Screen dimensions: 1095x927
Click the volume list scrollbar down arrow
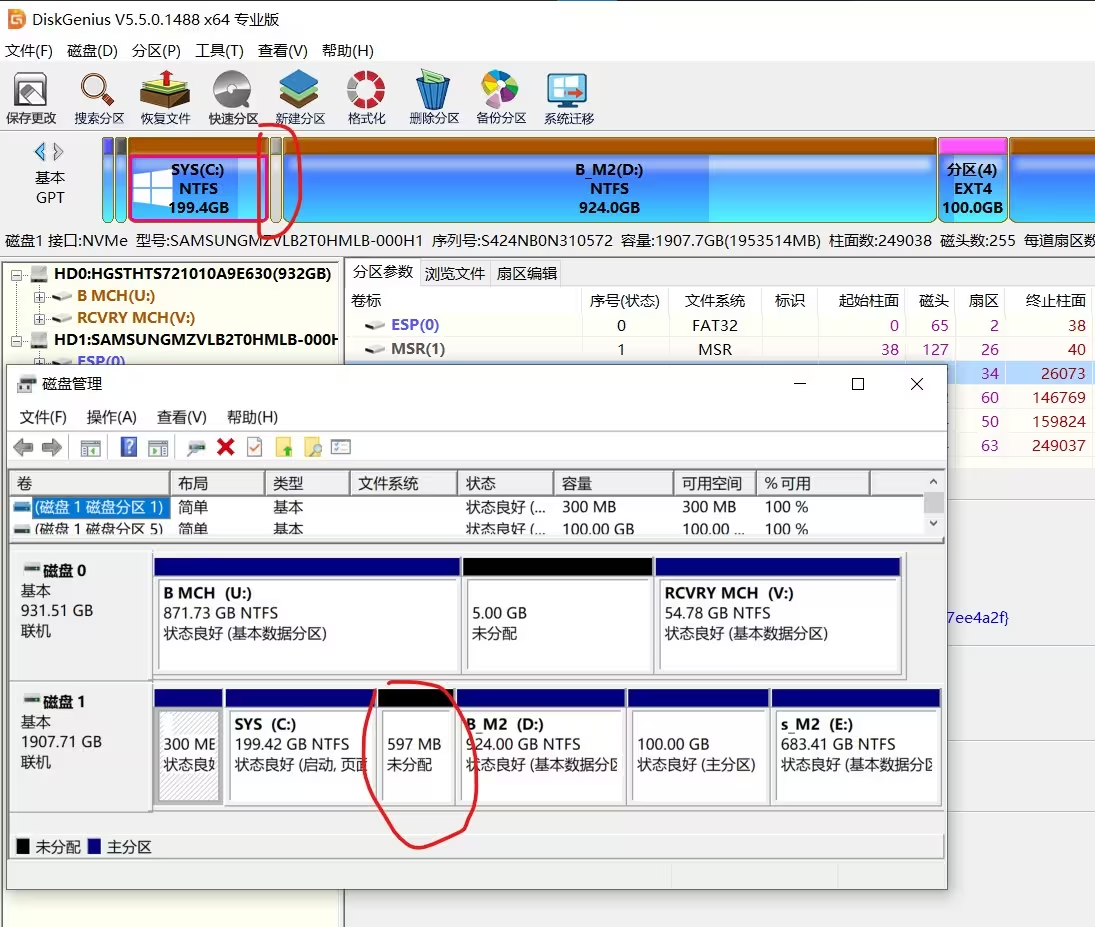click(x=933, y=524)
